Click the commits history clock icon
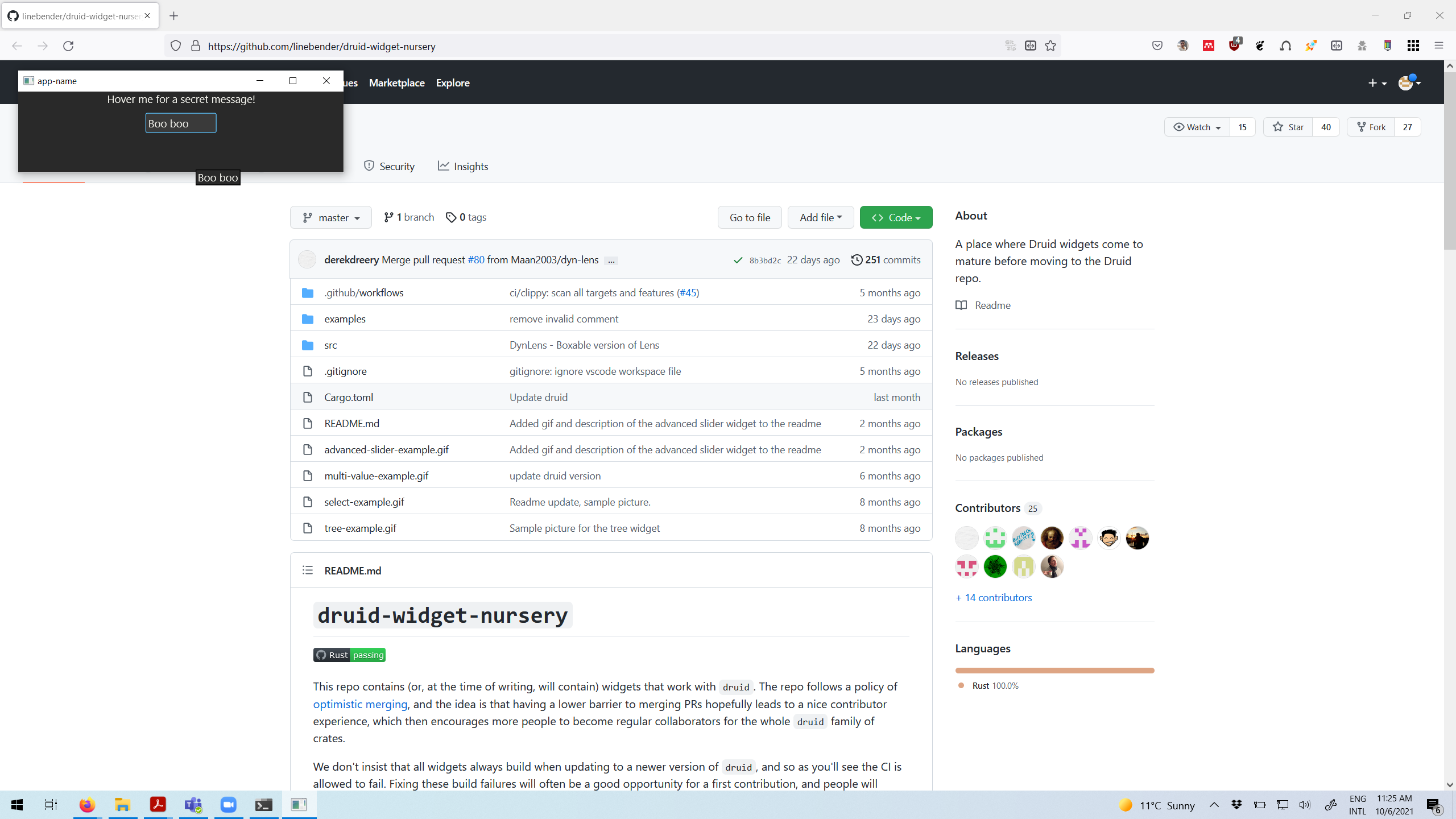 click(857, 259)
